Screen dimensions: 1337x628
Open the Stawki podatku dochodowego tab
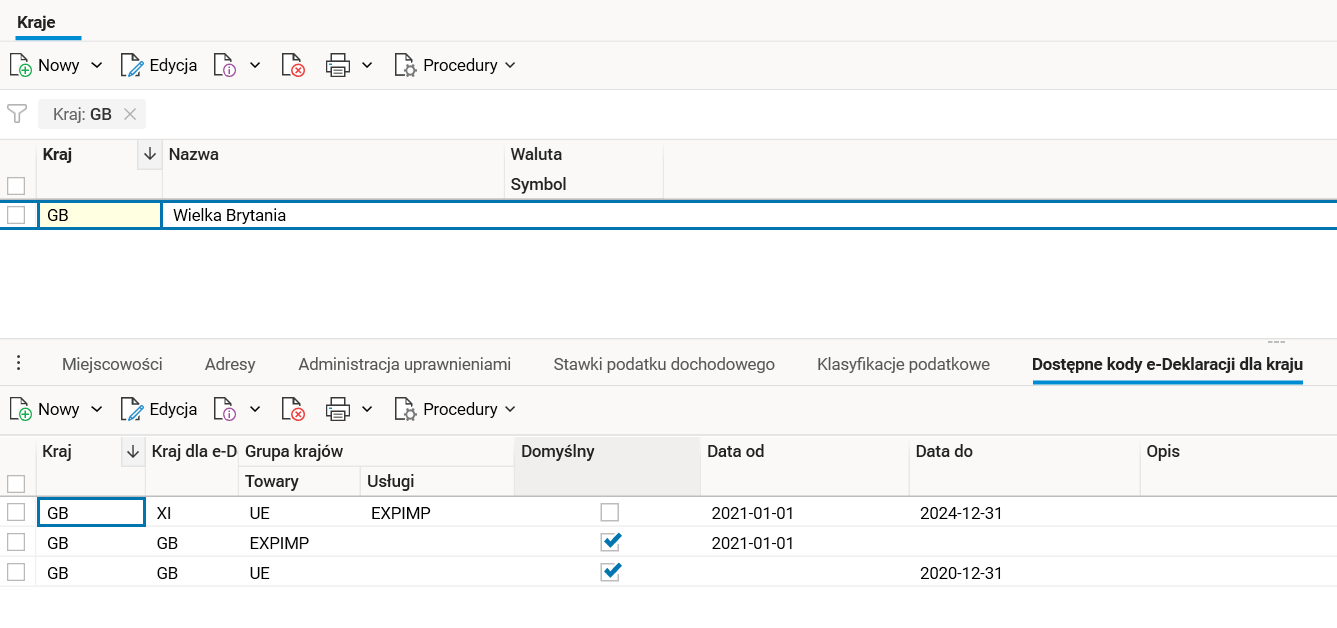pos(664,364)
